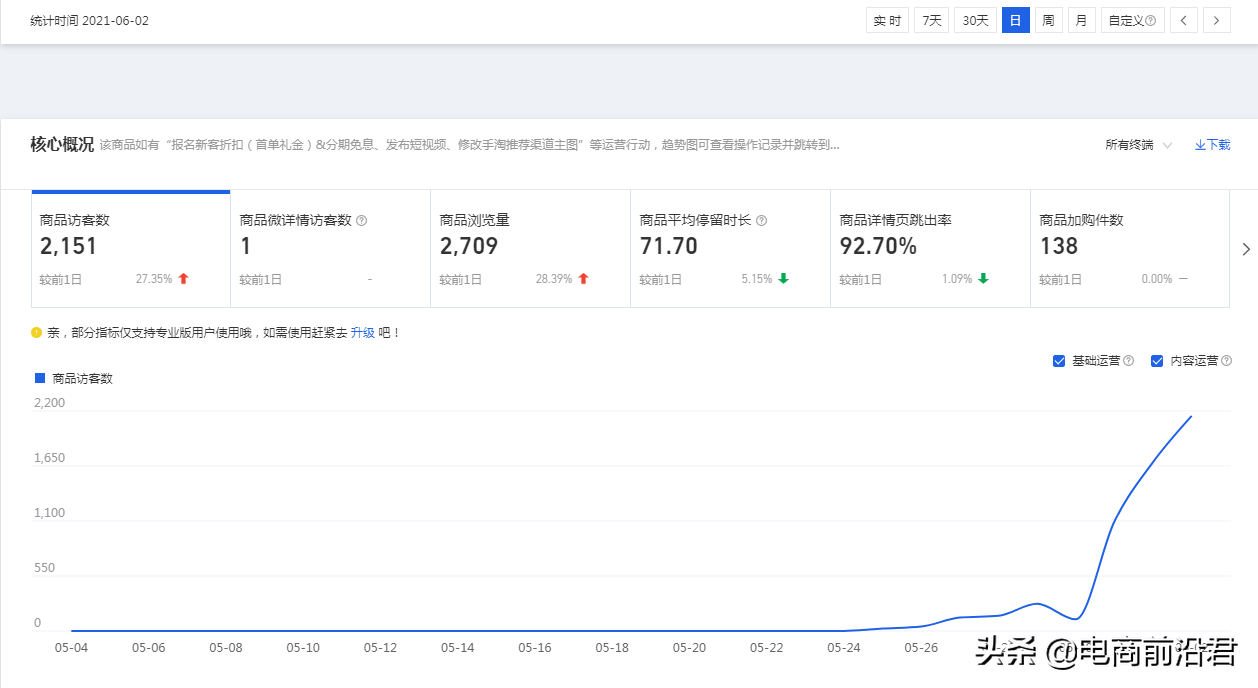Switch to the 7天 time range
This screenshot has height=688, width=1258.
click(x=931, y=20)
